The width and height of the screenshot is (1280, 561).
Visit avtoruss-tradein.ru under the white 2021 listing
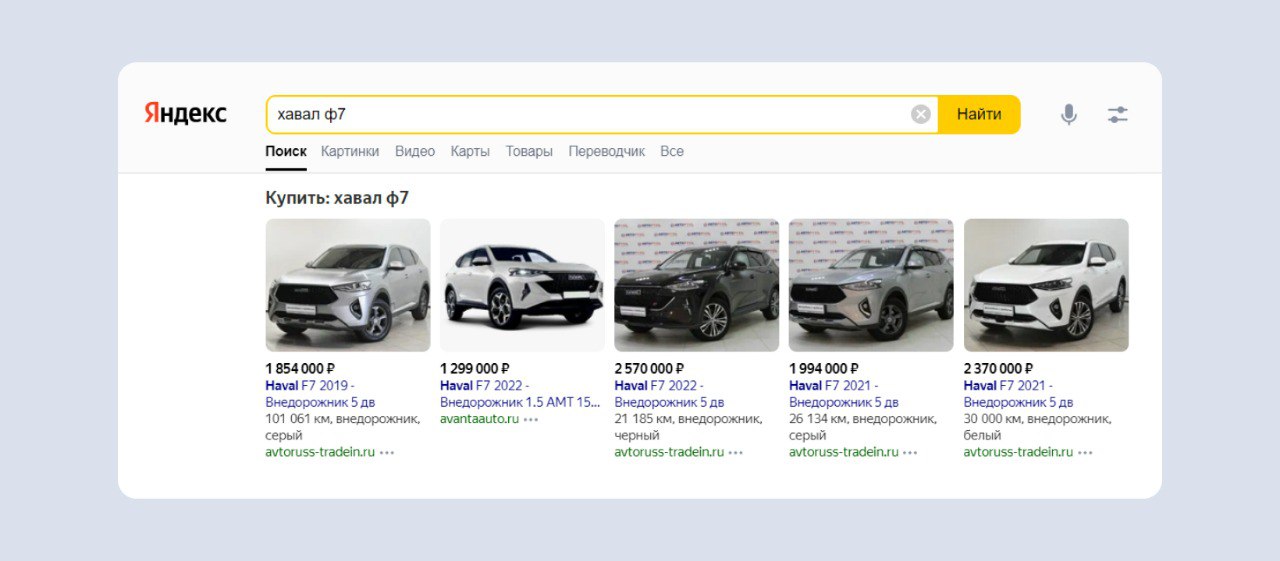pos(1018,452)
